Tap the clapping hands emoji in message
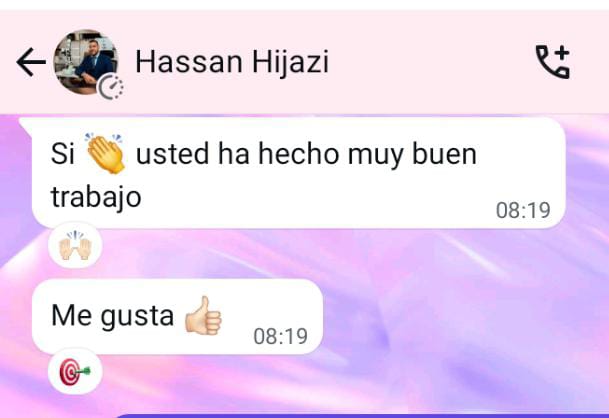609x418 pixels. point(105,153)
